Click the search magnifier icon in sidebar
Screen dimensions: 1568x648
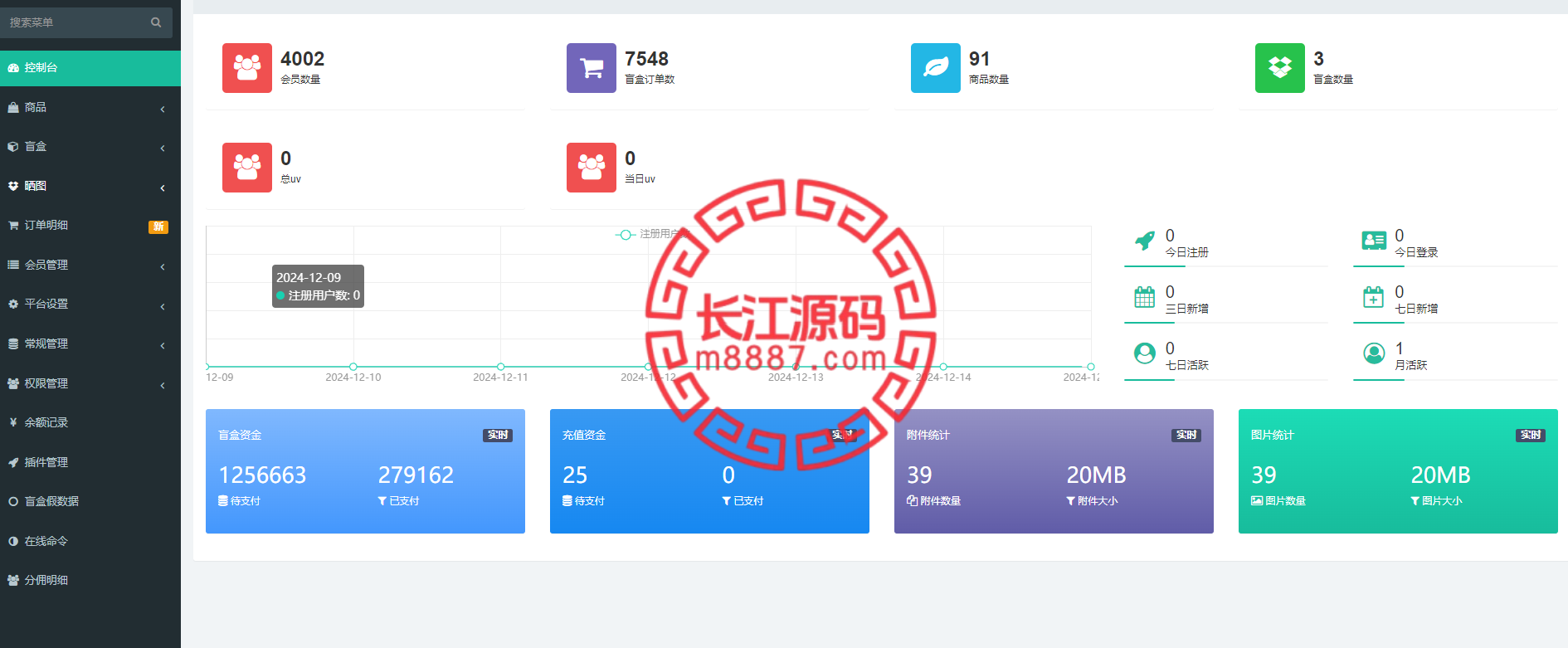(x=156, y=22)
